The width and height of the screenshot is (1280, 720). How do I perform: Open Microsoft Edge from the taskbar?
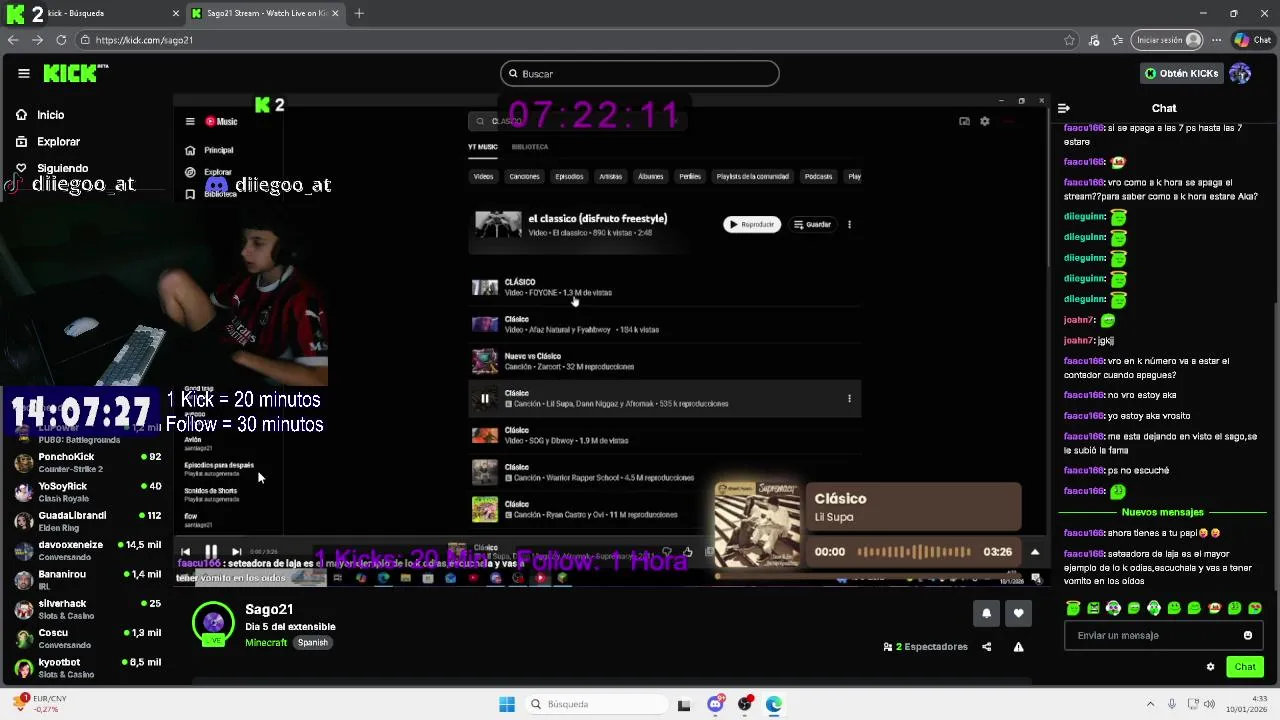(x=774, y=704)
